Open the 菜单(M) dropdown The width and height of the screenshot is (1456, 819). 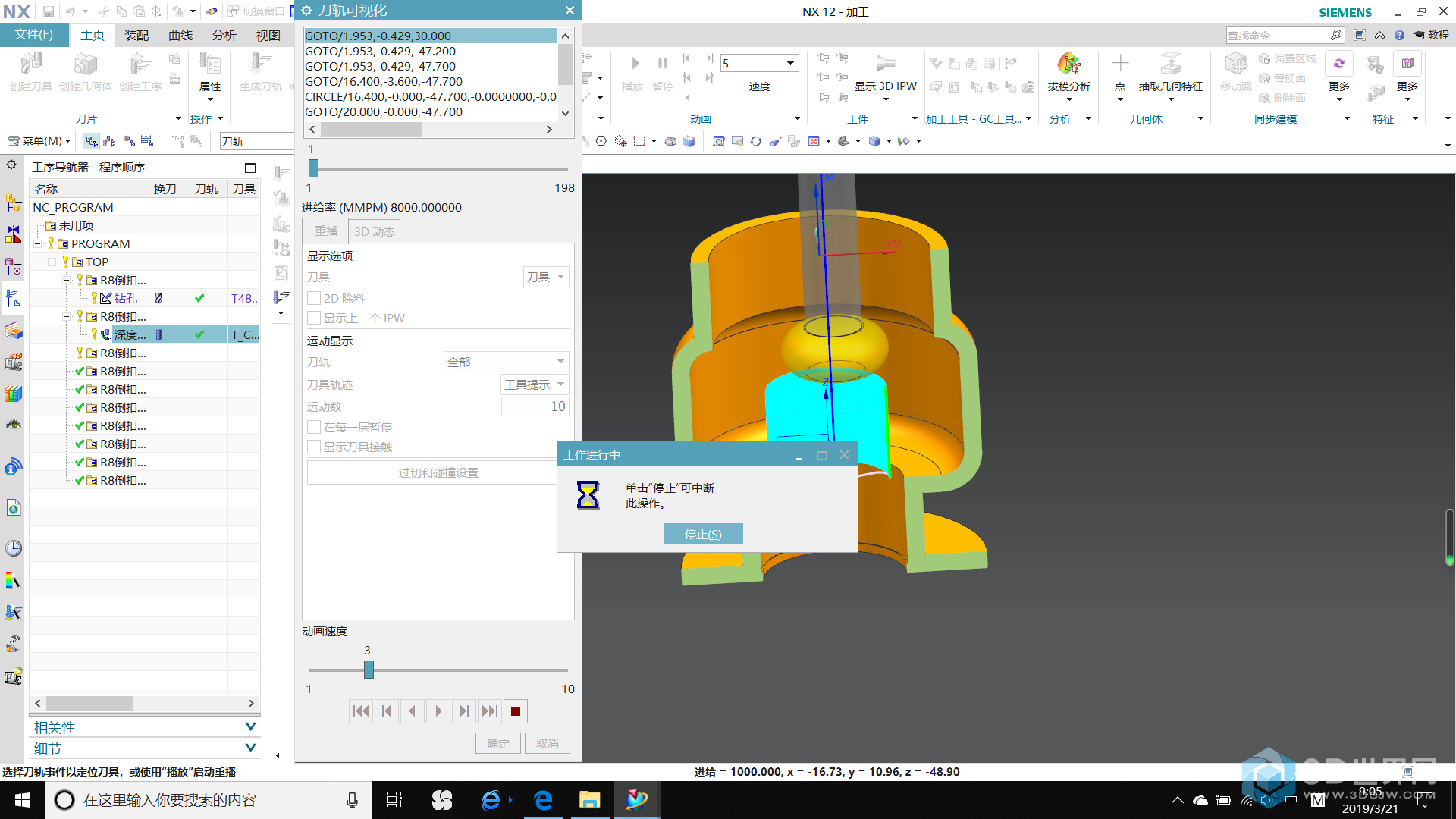pos(39,141)
